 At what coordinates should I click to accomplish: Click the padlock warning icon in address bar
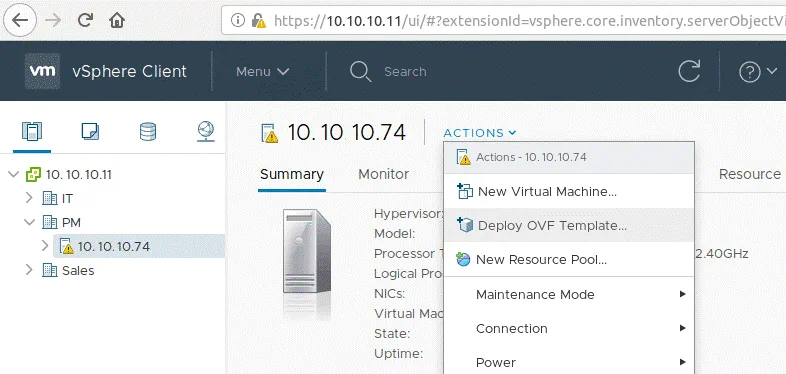pos(259,21)
